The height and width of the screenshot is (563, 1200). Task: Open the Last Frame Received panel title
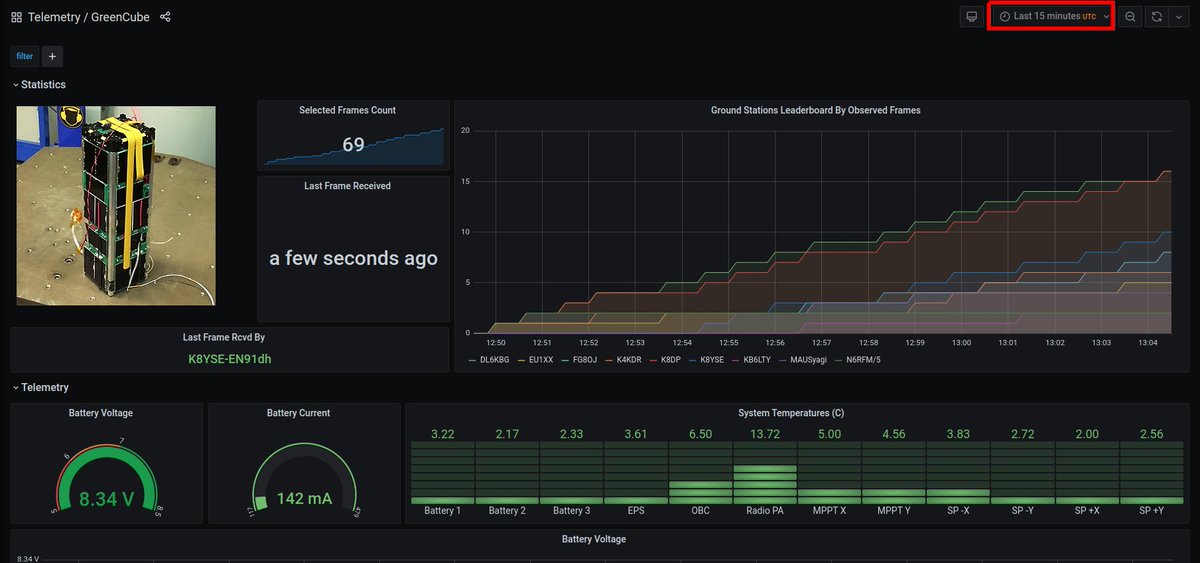point(348,186)
